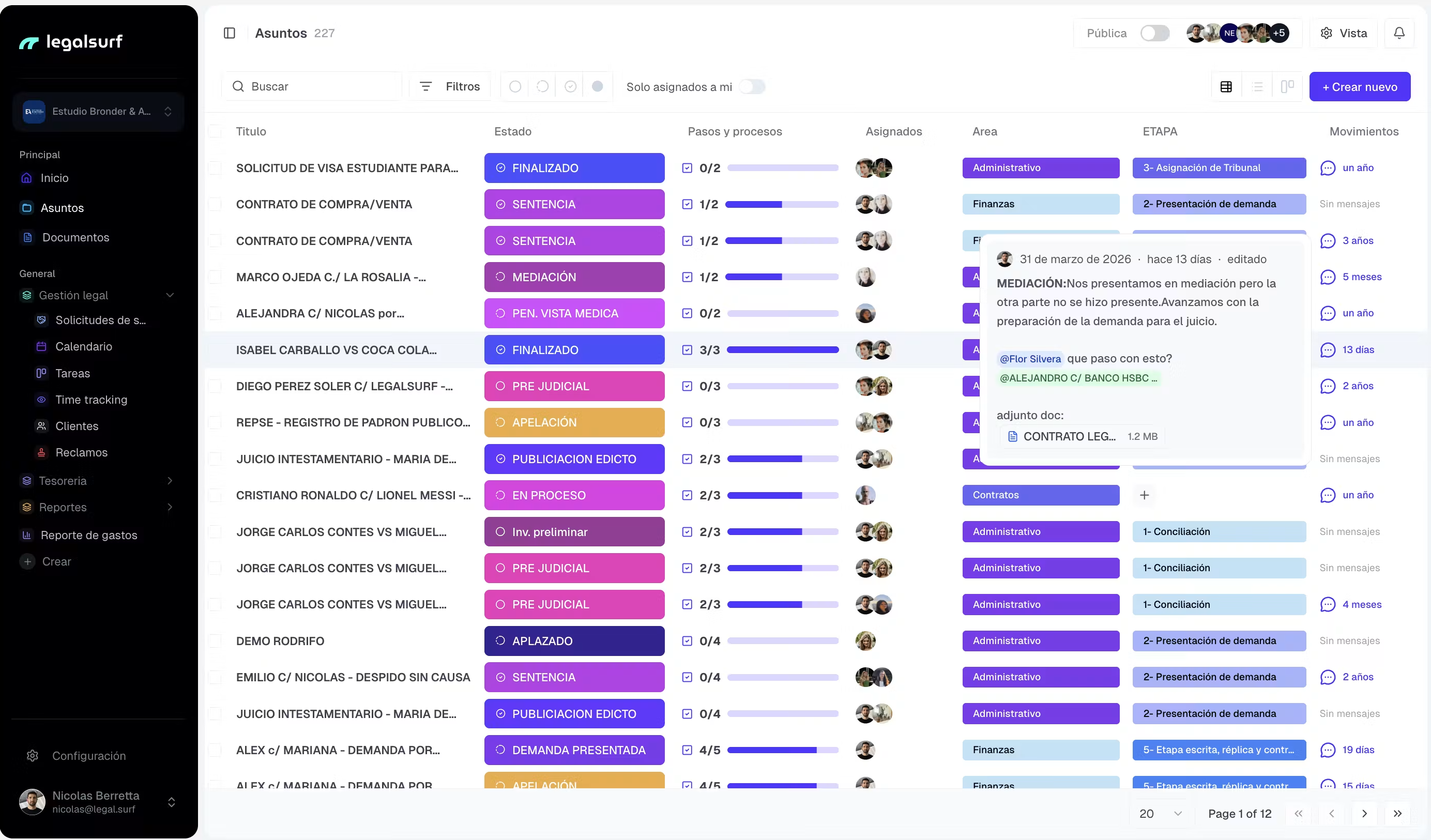Open the APLAZADO status dropdown
The image size is (1431, 840).
(x=574, y=641)
